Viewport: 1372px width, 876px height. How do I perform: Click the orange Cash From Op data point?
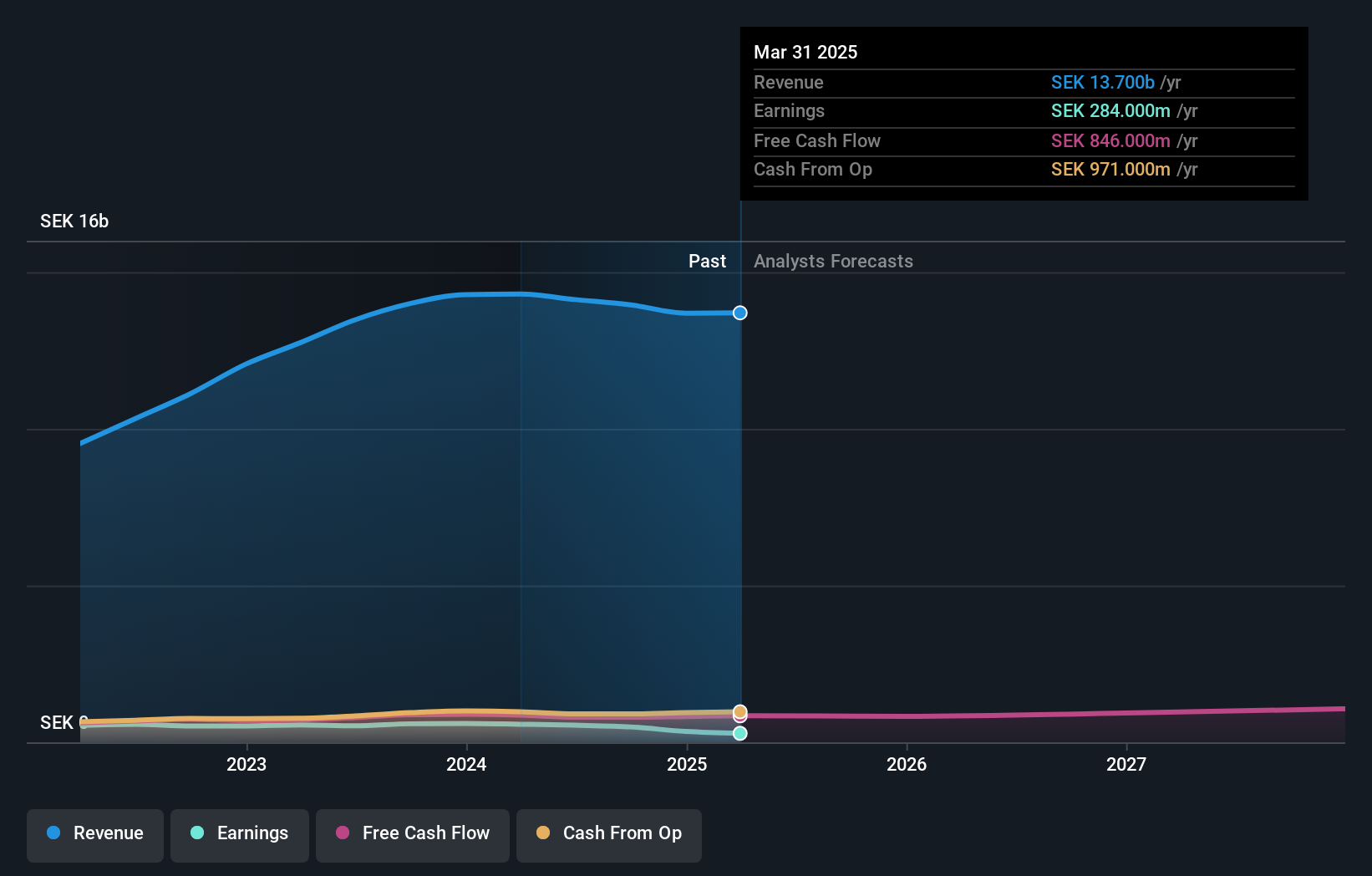[x=740, y=711]
